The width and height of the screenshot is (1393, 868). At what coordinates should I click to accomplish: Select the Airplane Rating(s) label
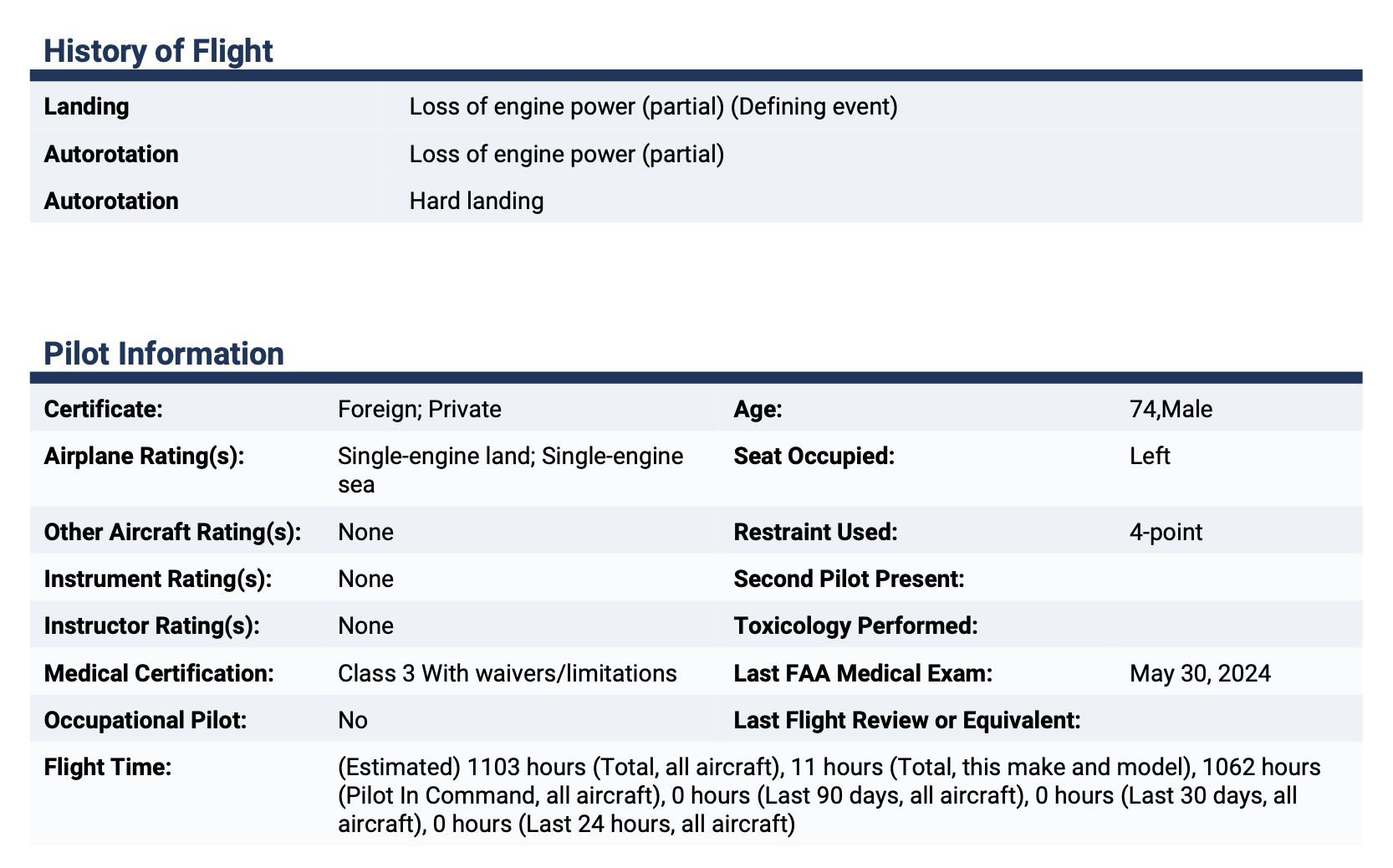[x=144, y=456]
